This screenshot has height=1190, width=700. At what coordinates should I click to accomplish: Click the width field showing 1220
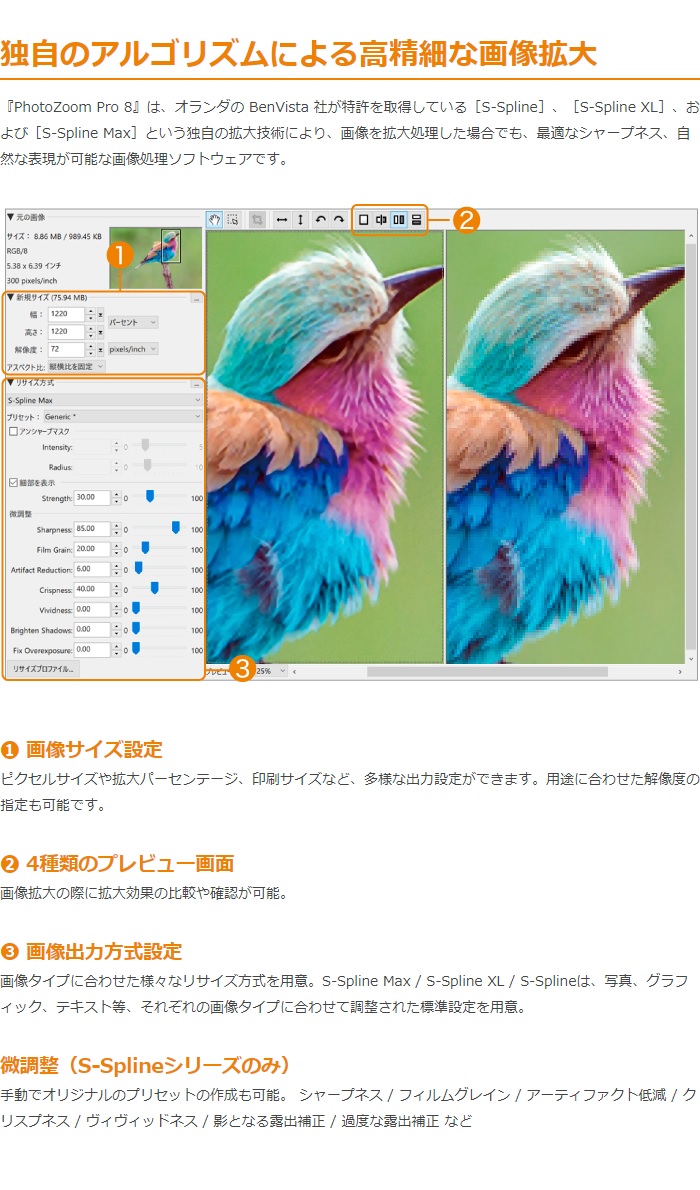point(66,313)
